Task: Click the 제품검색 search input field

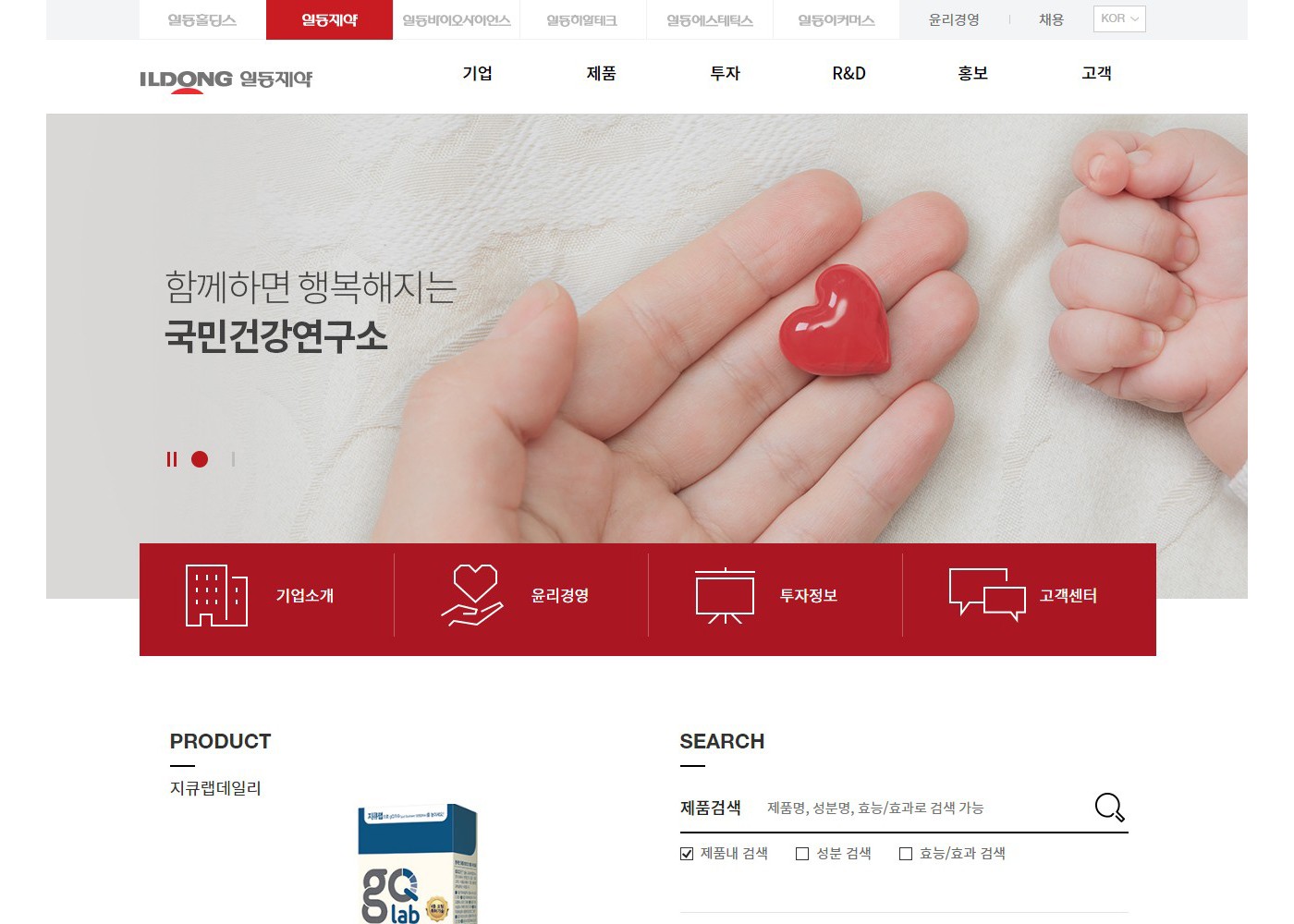Action: tap(924, 808)
